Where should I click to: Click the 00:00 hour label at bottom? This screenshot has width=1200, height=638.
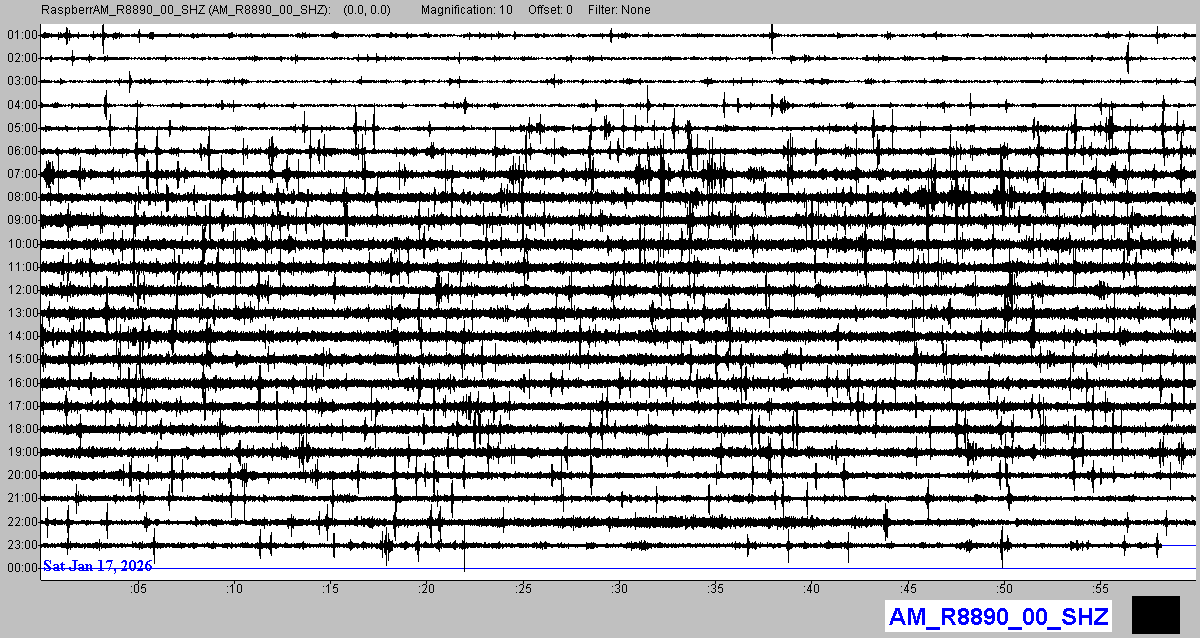[21, 568]
